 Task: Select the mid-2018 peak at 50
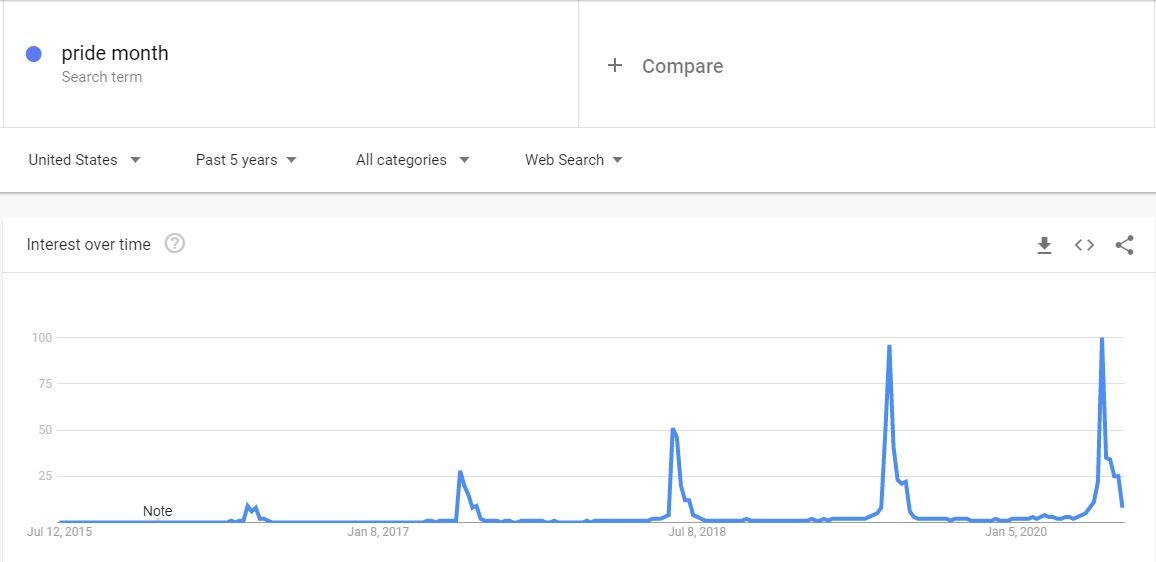point(672,429)
